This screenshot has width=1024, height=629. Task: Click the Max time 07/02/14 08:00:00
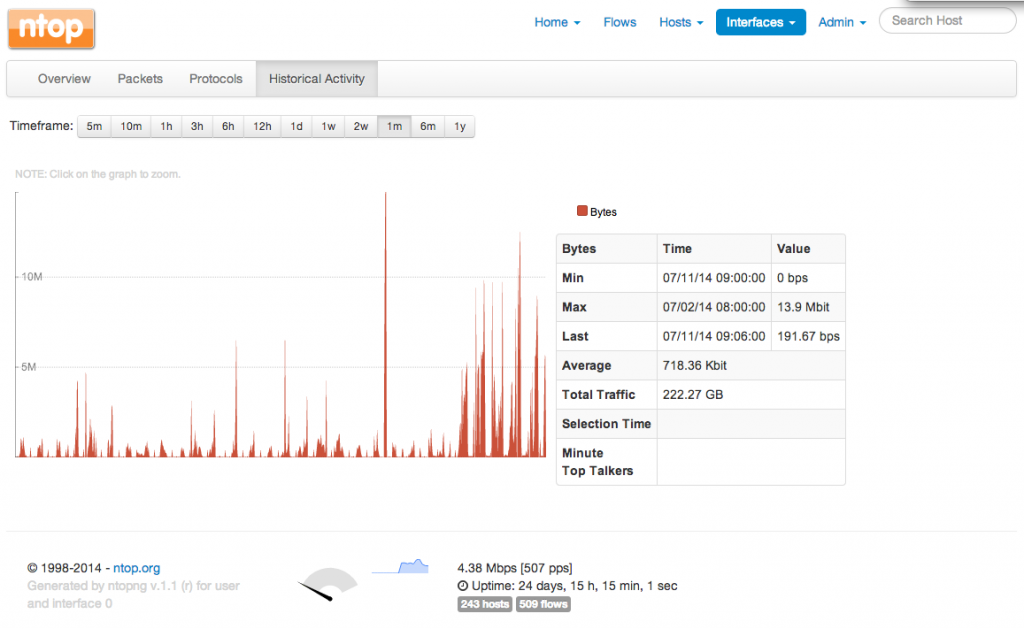[714, 307]
